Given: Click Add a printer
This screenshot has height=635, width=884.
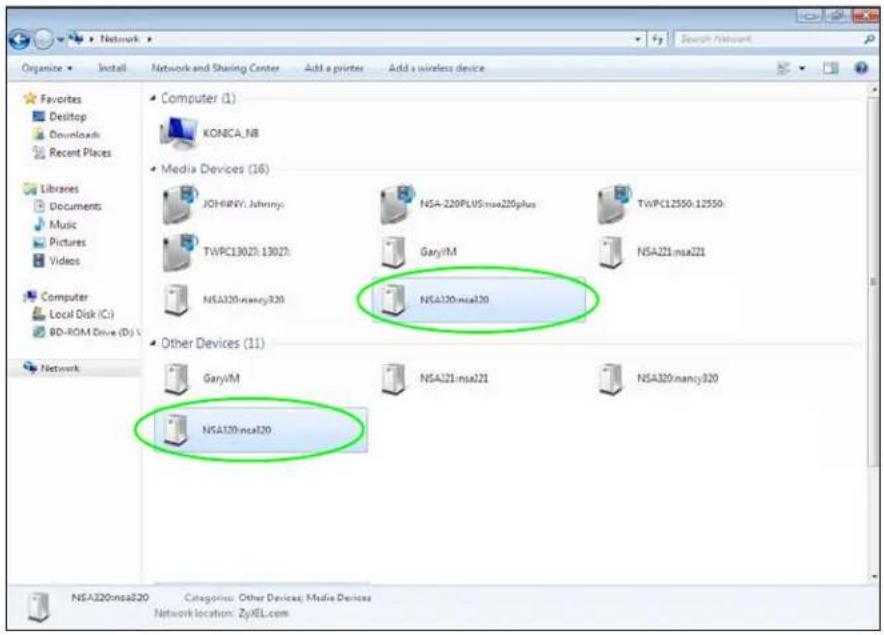Looking at the screenshot, I should pos(334,68).
